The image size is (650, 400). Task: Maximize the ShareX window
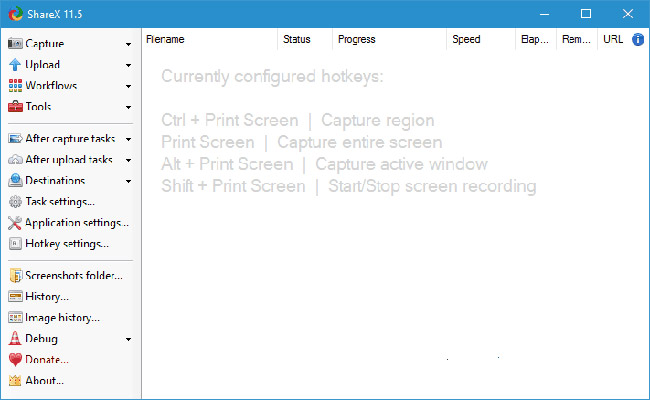click(586, 14)
